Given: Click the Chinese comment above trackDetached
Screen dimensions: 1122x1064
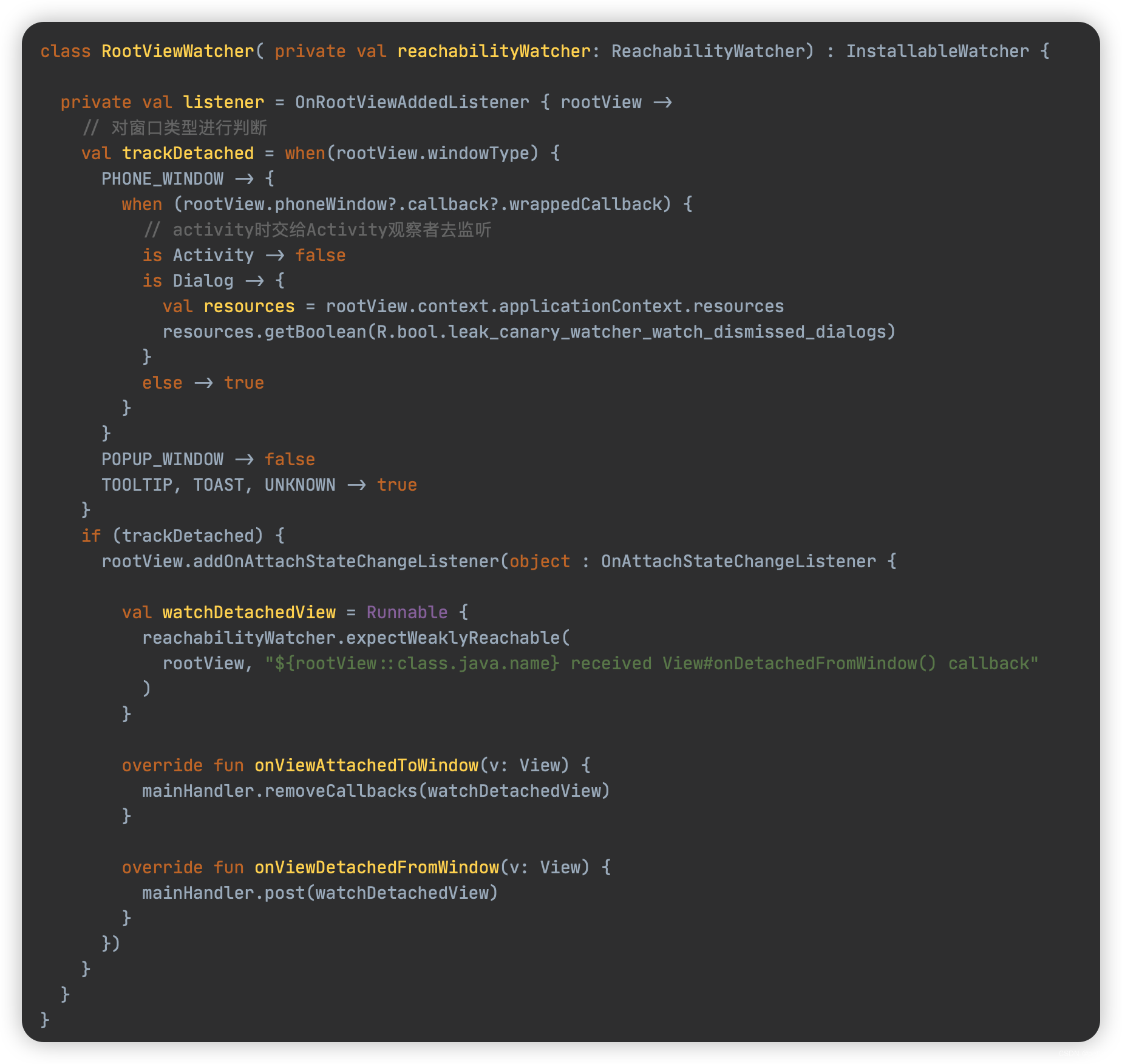Looking at the screenshot, I should tap(175, 128).
